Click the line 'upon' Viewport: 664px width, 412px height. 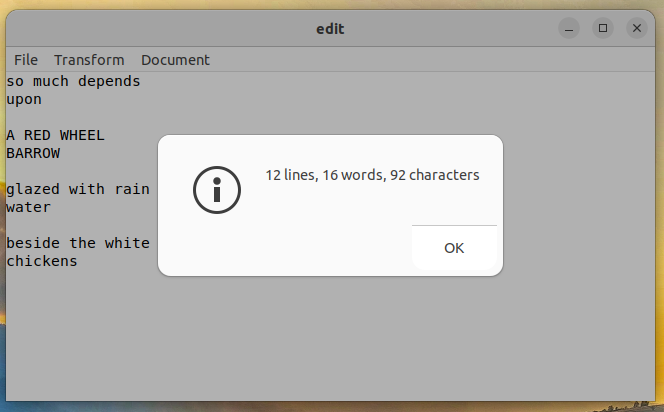24,100
